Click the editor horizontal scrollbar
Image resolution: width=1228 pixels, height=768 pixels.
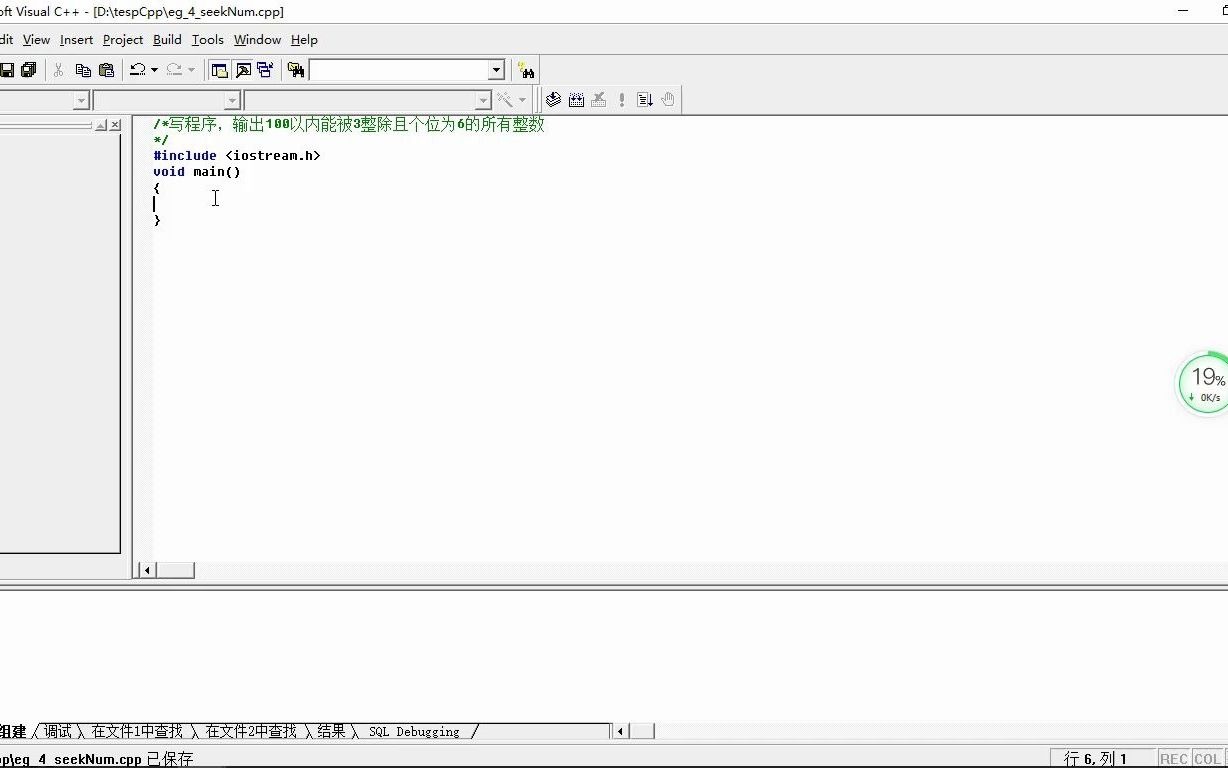click(x=175, y=569)
